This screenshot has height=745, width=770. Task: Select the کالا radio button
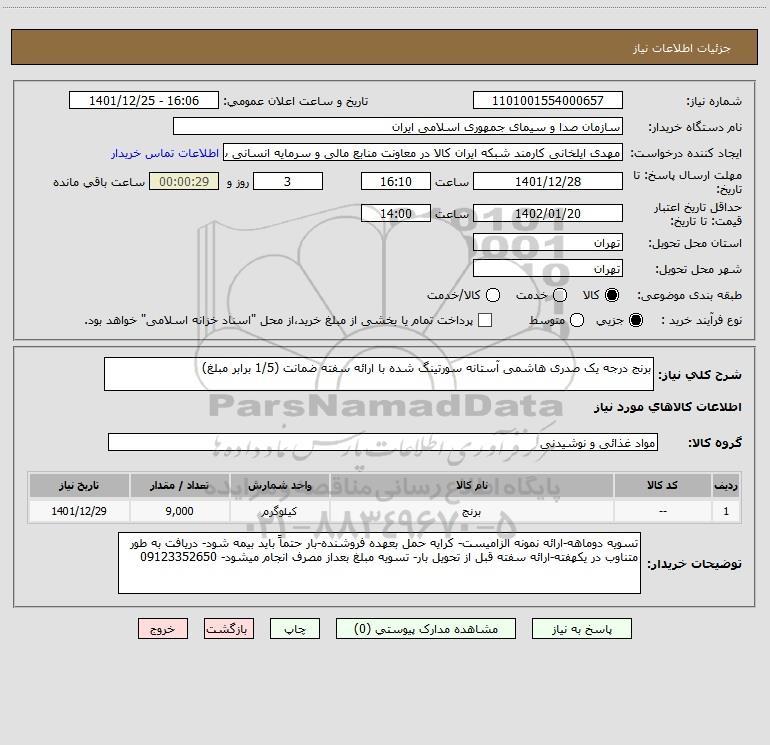click(612, 295)
